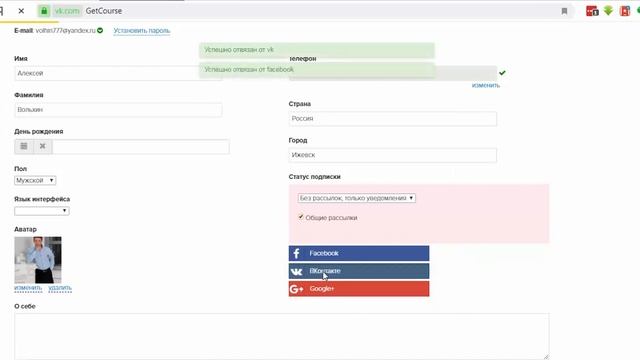Click the vk.com domain in address bar
The image size is (640, 360).
[67, 11]
